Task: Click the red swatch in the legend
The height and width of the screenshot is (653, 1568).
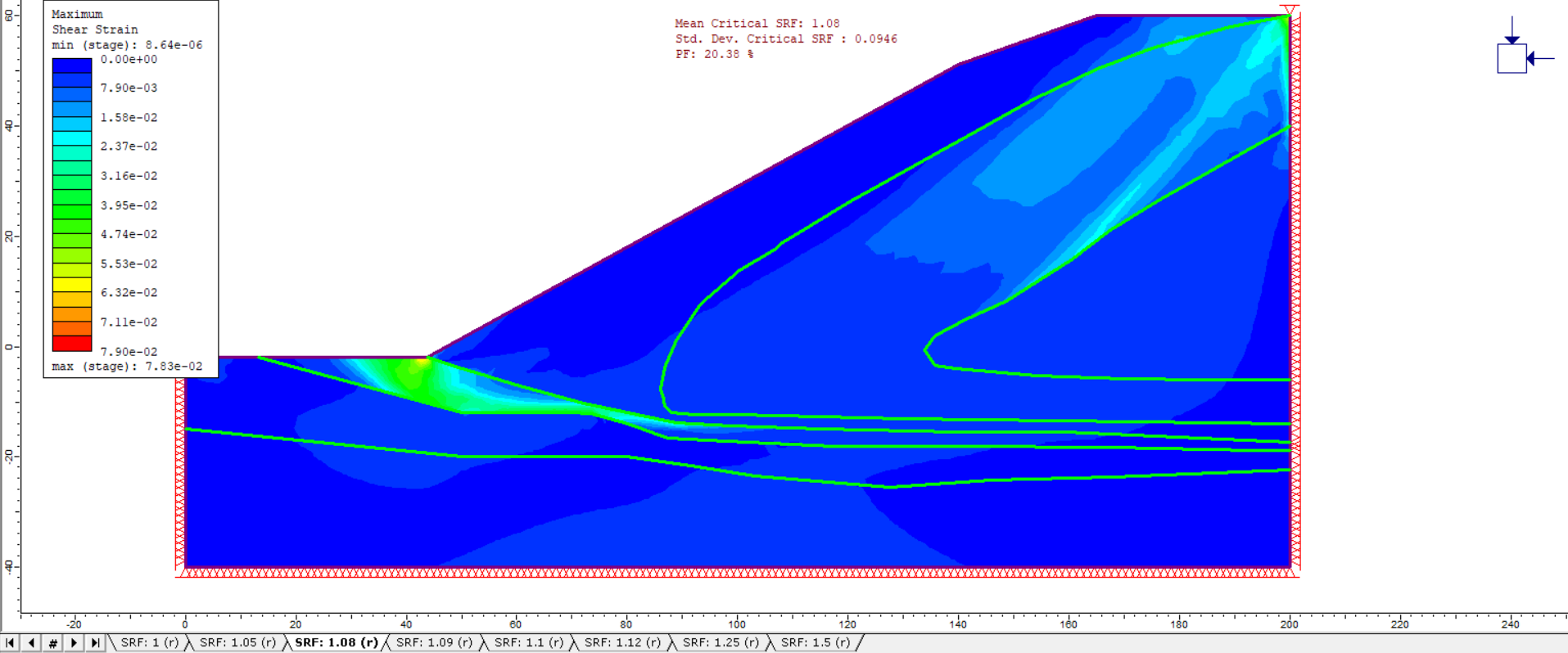Action: [x=72, y=344]
